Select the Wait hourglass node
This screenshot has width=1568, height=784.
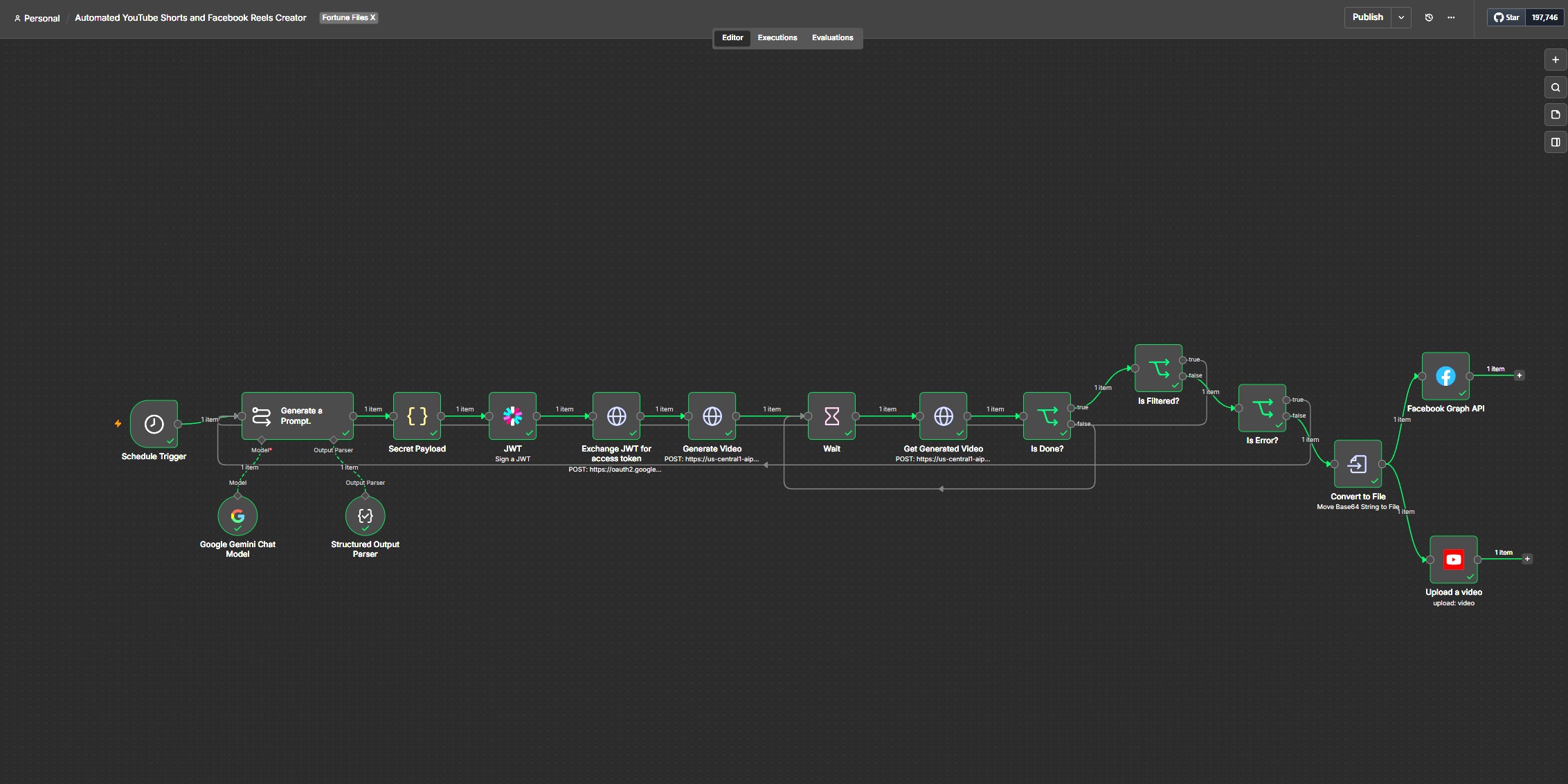click(x=831, y=416)
